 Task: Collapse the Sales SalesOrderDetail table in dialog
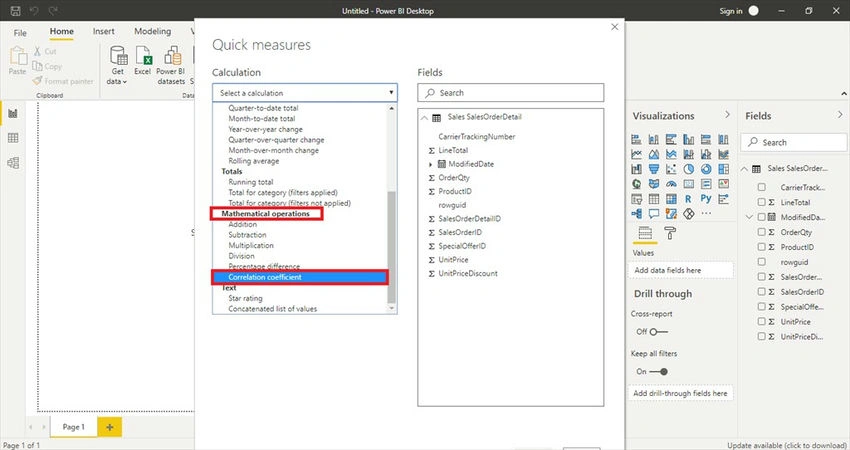pos(424,118)
